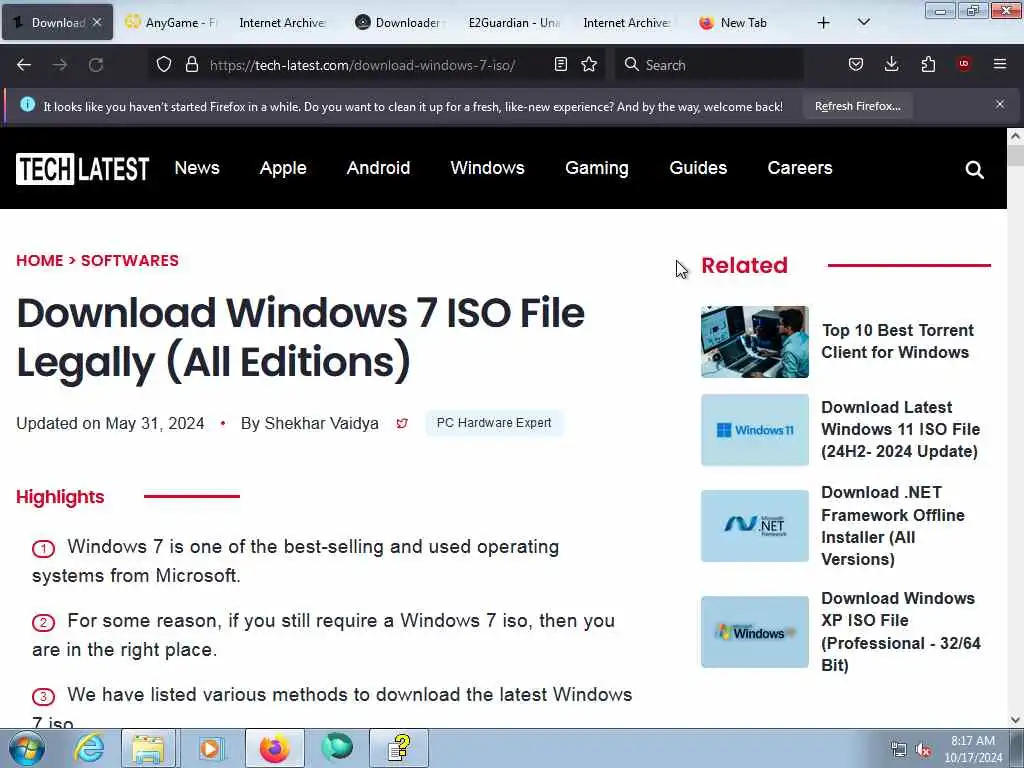Click the author's Twitter icon
Screen dimensions: 1024x768
pyautogui.click(x=402, y=423)
